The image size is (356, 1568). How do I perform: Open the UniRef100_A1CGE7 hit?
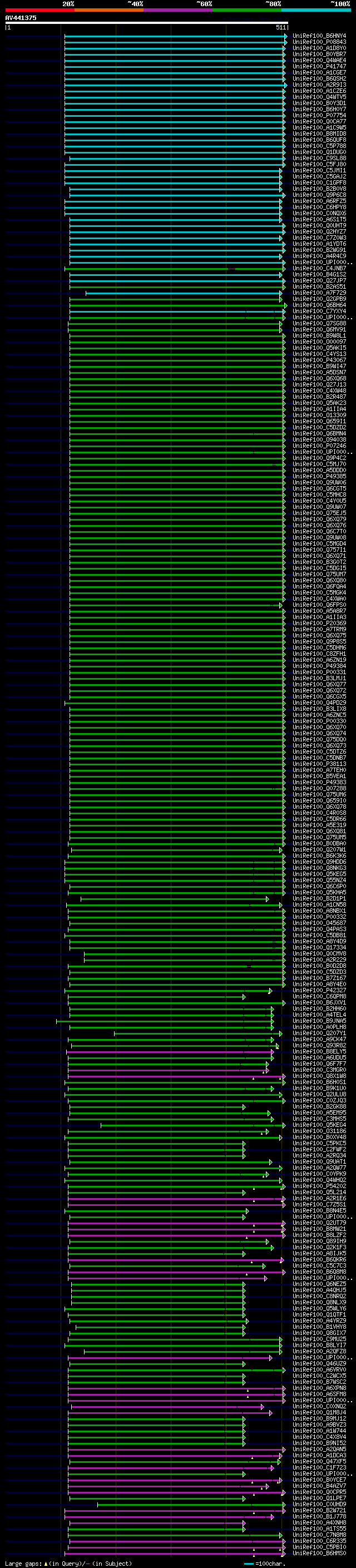tap(319, 72)
